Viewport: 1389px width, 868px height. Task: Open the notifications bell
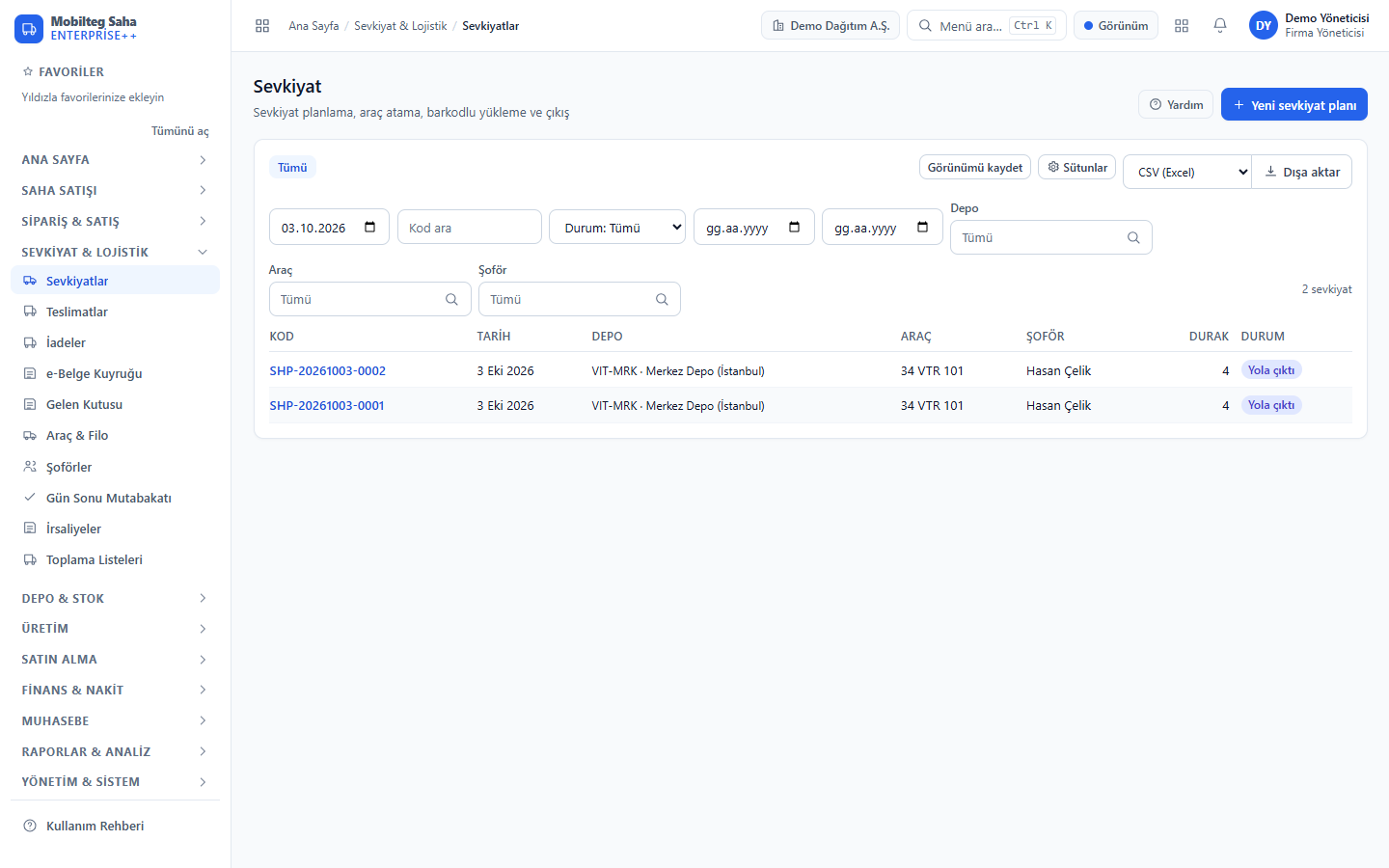coord(1220,26)
